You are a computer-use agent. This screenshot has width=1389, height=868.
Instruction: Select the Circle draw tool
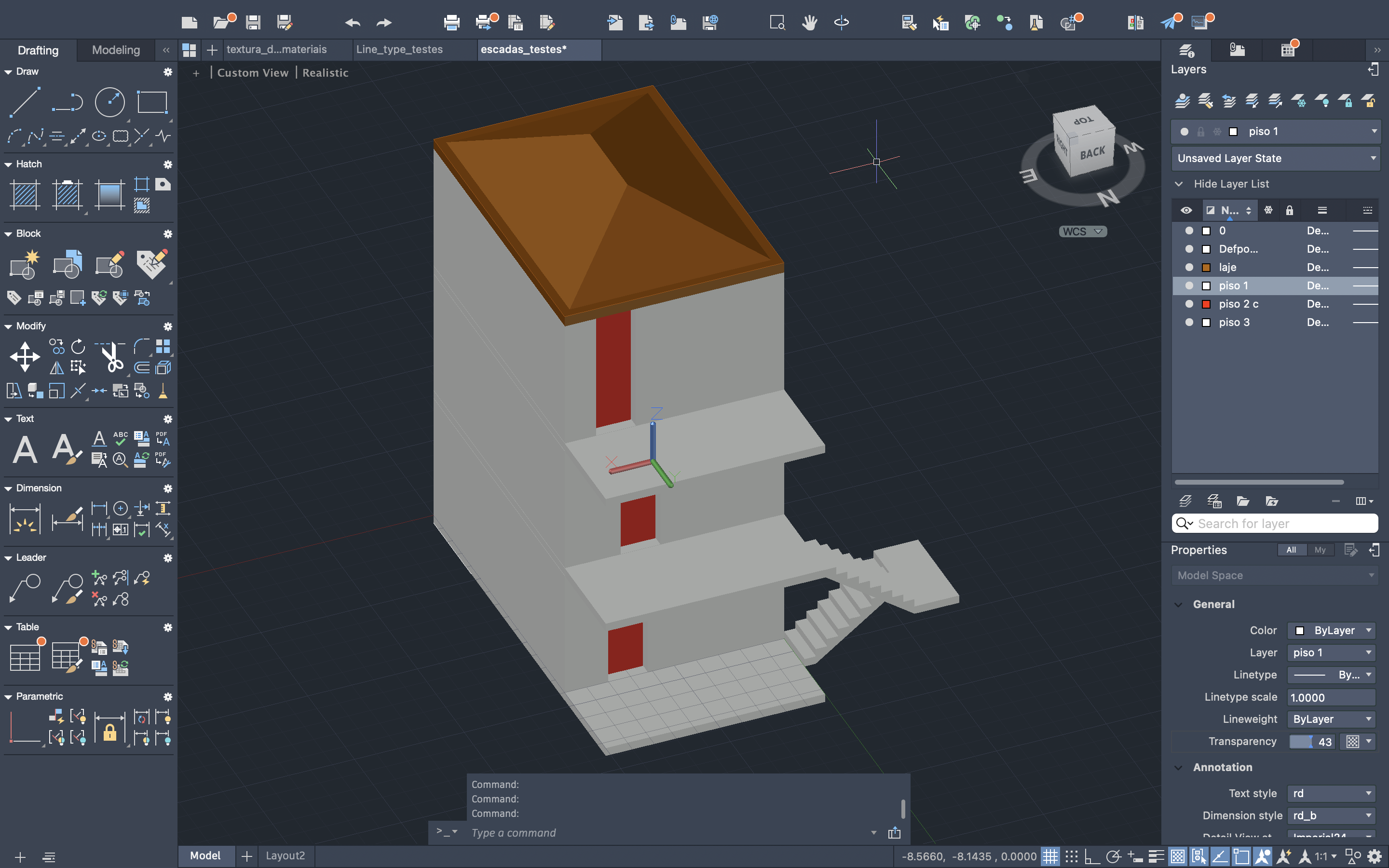point(109,103)
